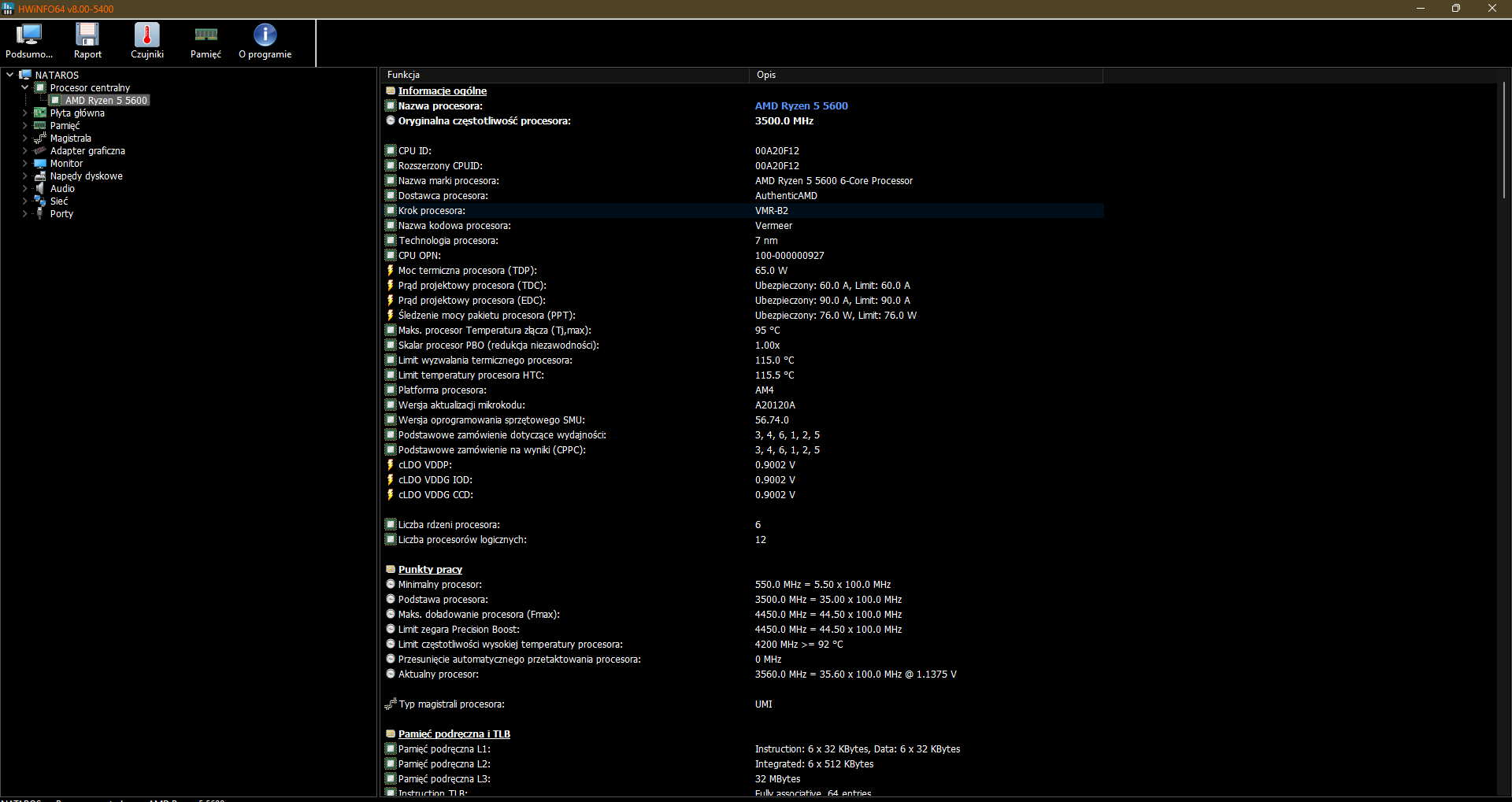This screenshot has width=1512, height=802.
Task: Click the AMD Ryzen 5 5600 blue name value
Action: click(802, 105)
